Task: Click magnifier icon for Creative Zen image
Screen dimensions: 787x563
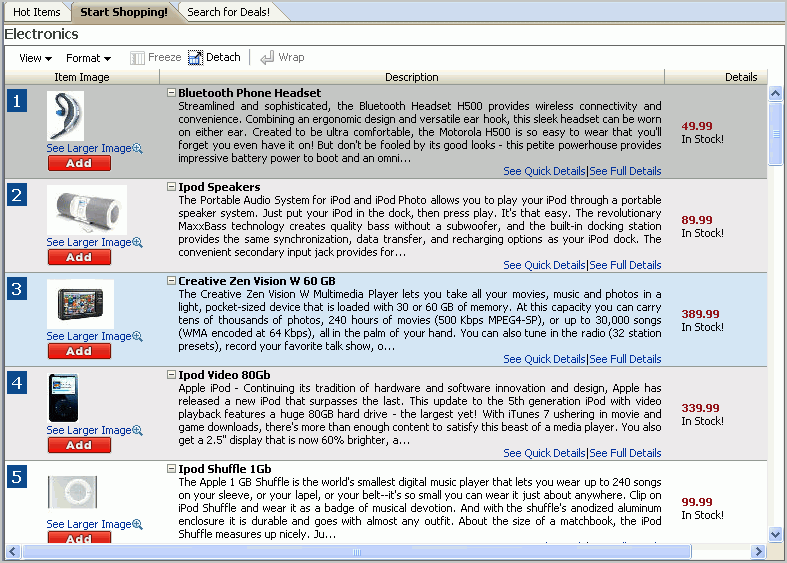Action: (x=138, y=336)
